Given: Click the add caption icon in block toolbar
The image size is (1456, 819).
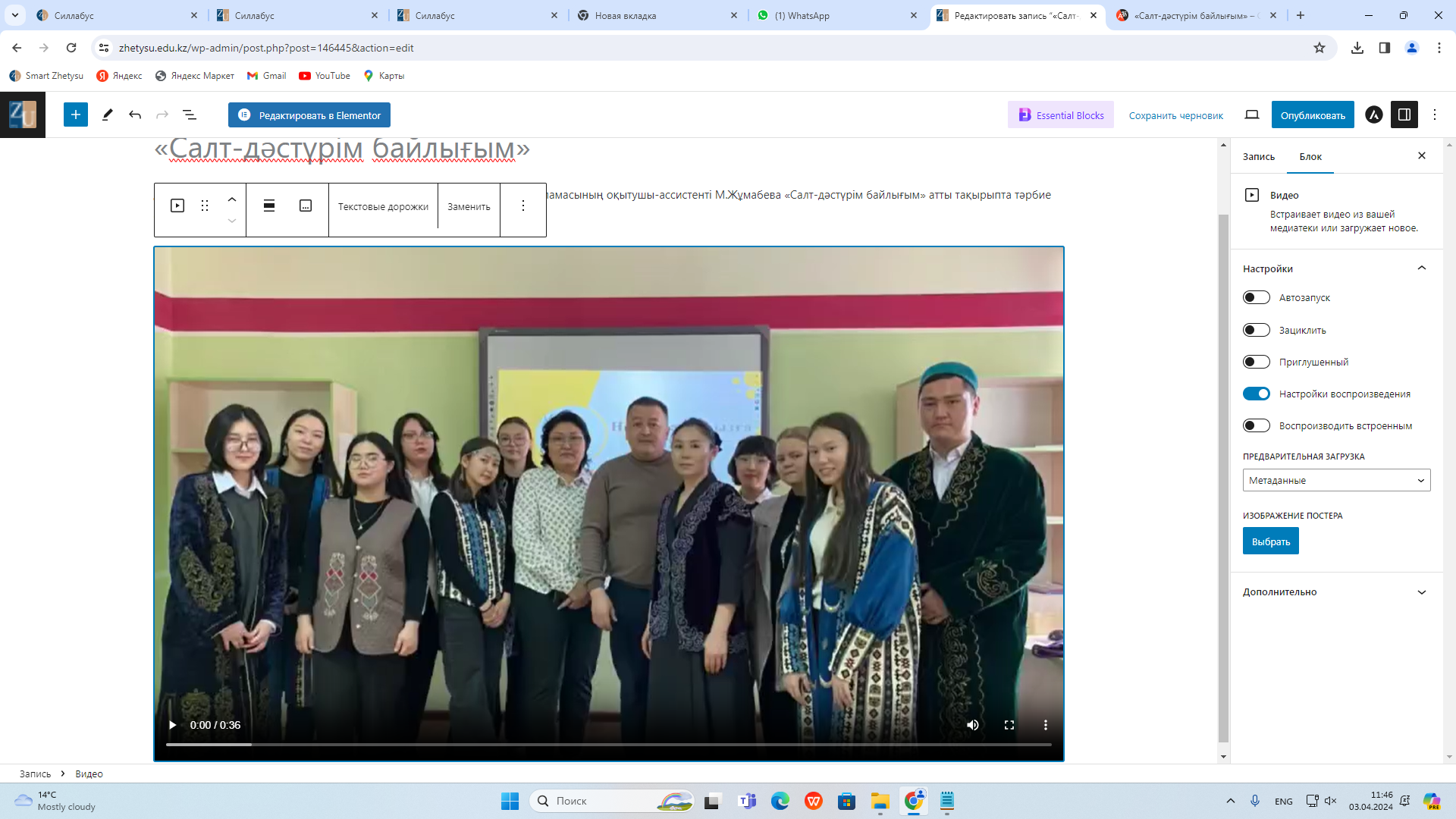Looking at the screenshot, I should (x=306, y=206).
